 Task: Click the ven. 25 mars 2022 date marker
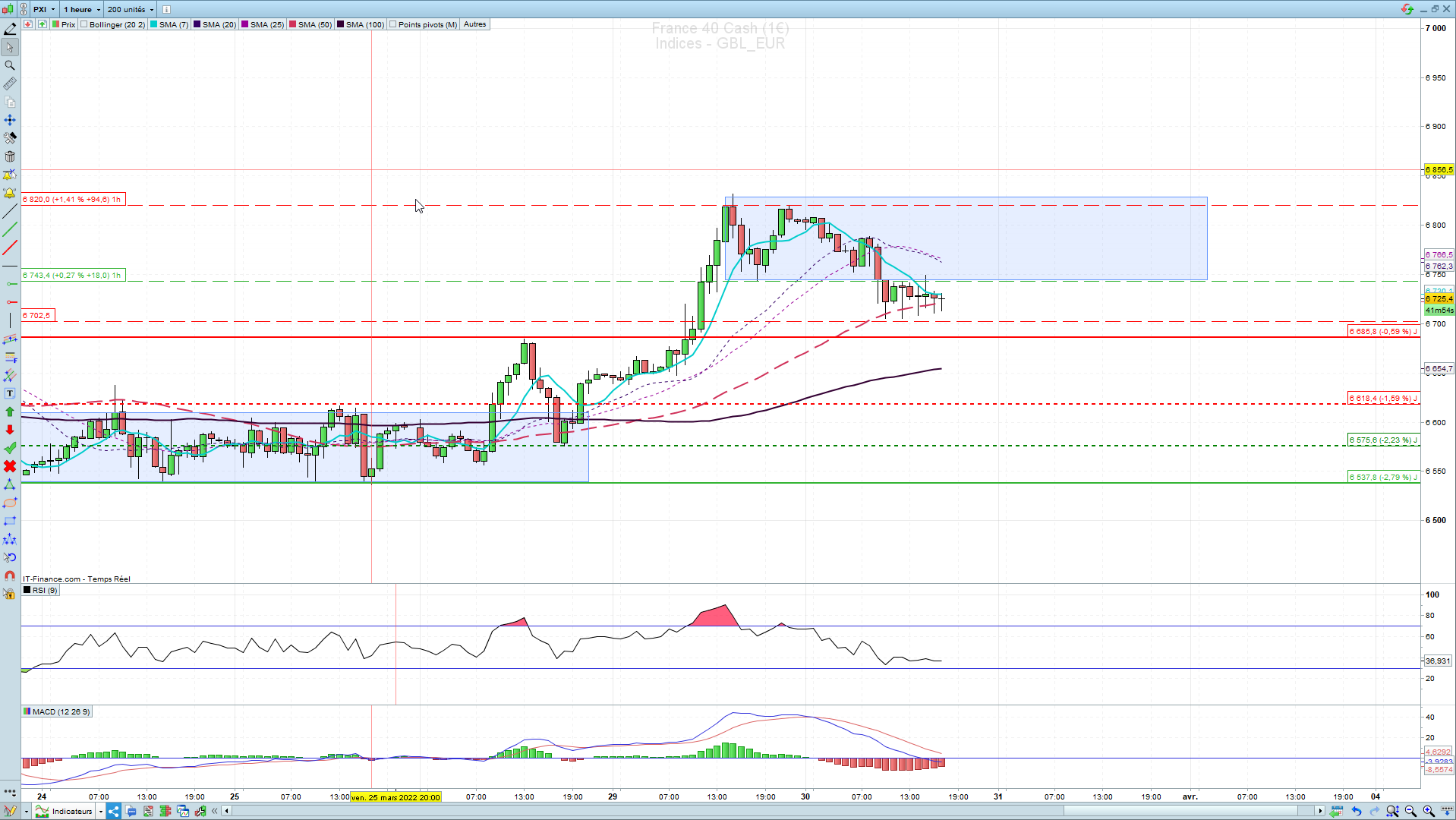(396, 796)
